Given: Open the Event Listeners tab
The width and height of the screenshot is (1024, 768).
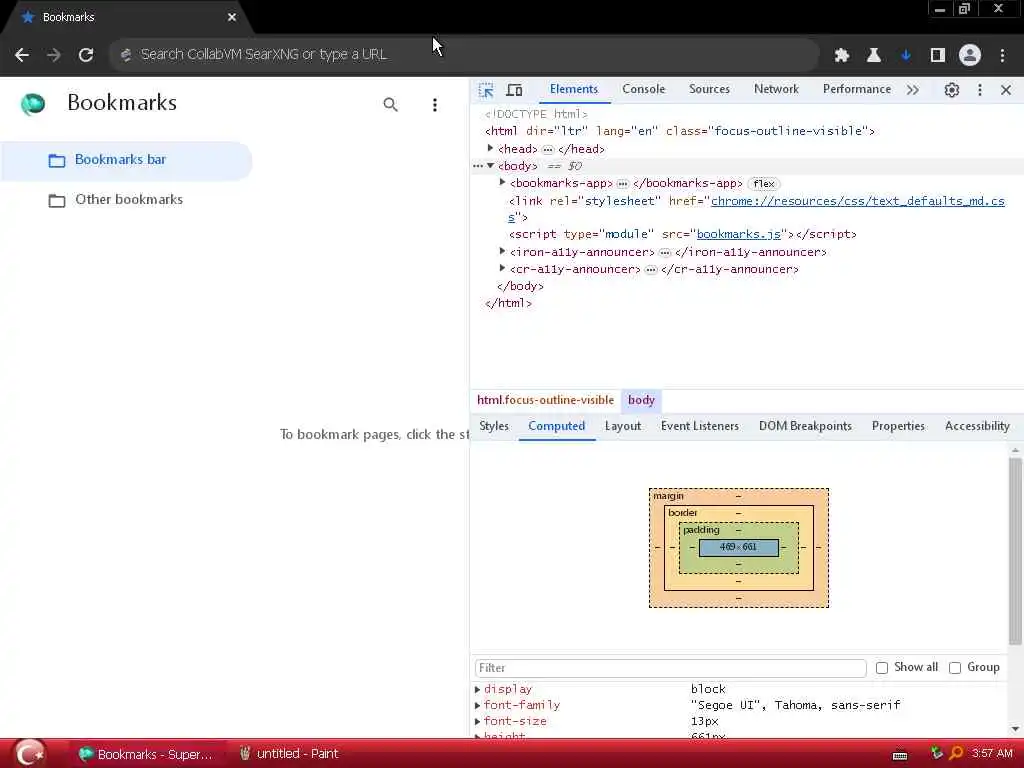Looking at the screenshot, I should (699, 426).
